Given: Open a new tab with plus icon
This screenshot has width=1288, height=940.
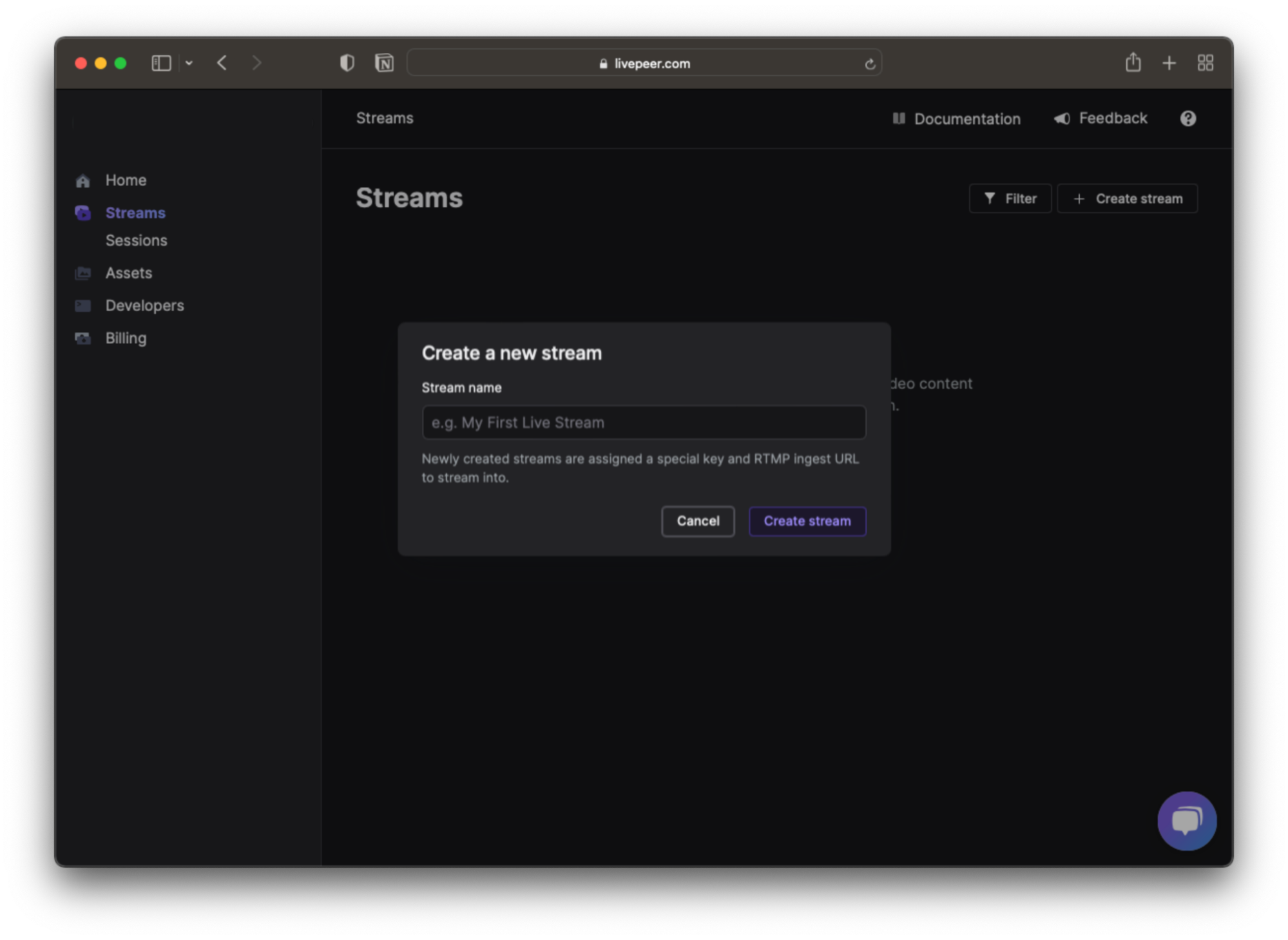Looking at the screenshot, I should point(1169,63).
